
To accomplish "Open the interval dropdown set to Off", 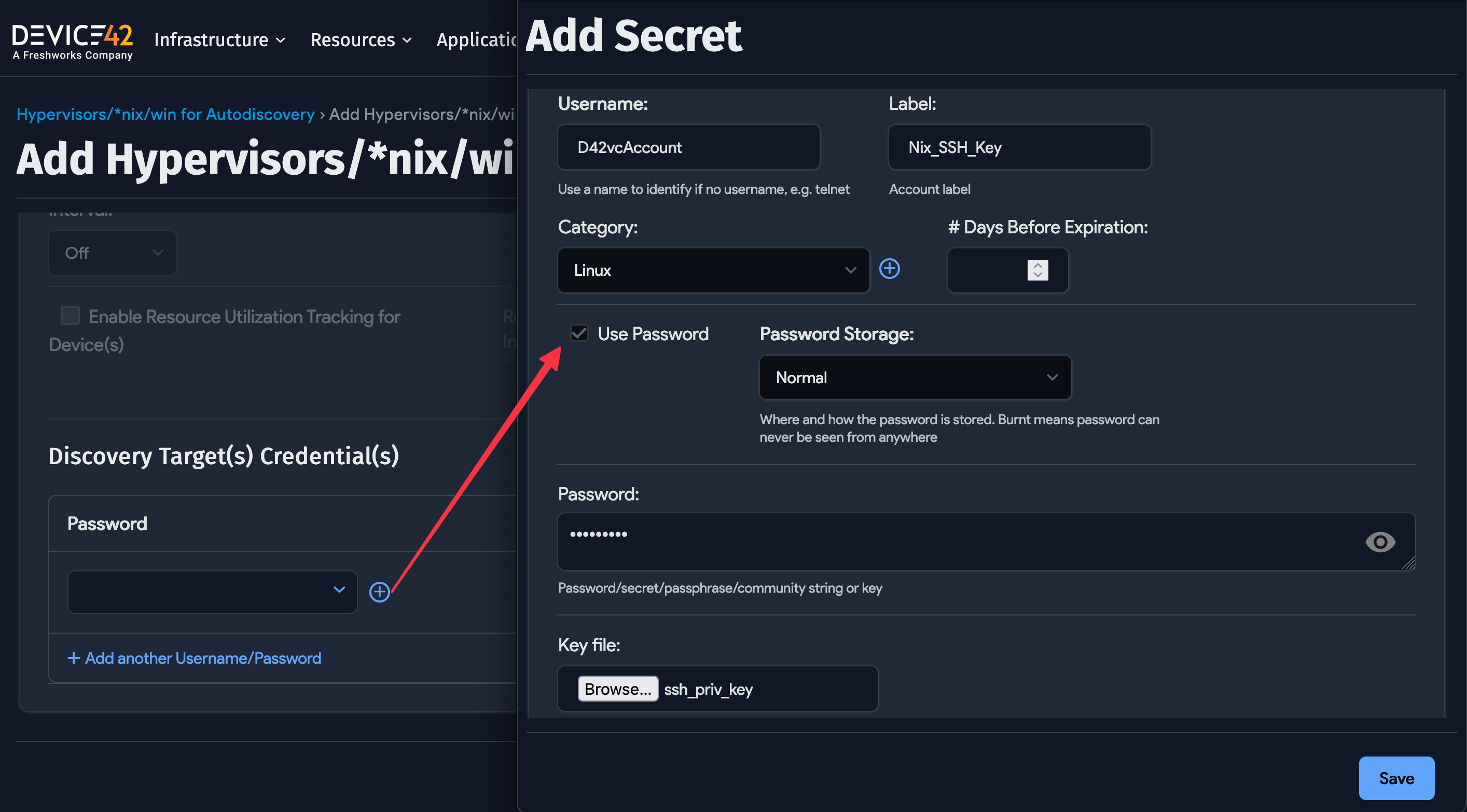I will [112, 253].
